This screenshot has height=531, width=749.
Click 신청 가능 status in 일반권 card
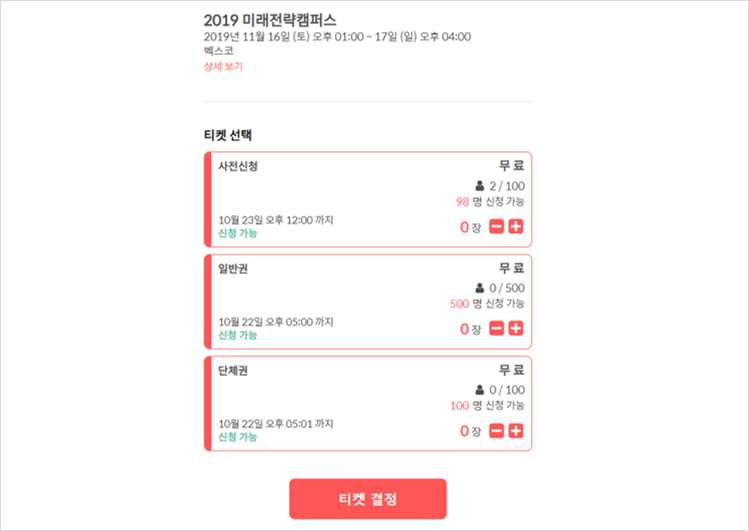click(x=237, y=335)
